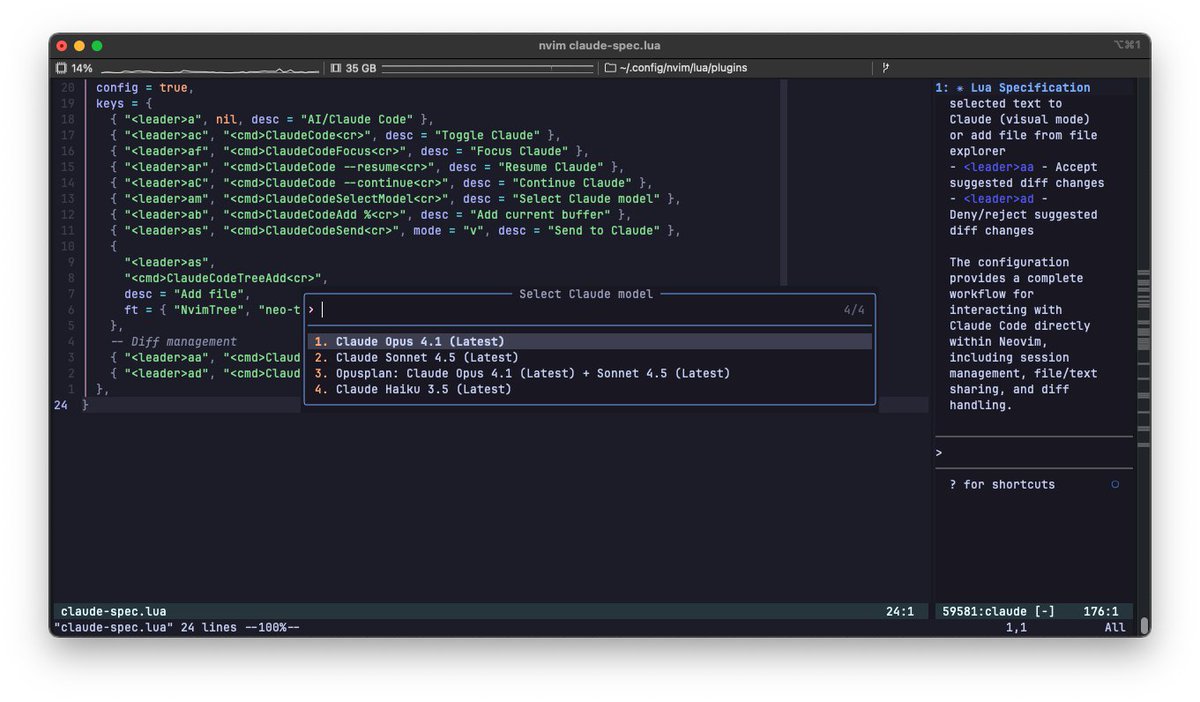Click the "Add current buffer" keymap line

tap(371, 215)
